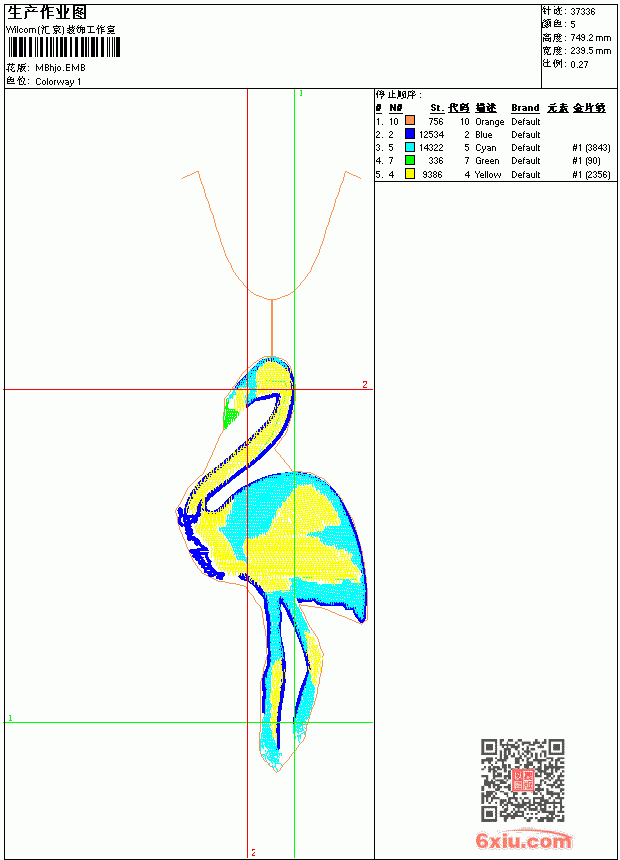Screen dimensions: 620x860
Task: Click the yellow color swatch
Action: [x=409, y=174]
